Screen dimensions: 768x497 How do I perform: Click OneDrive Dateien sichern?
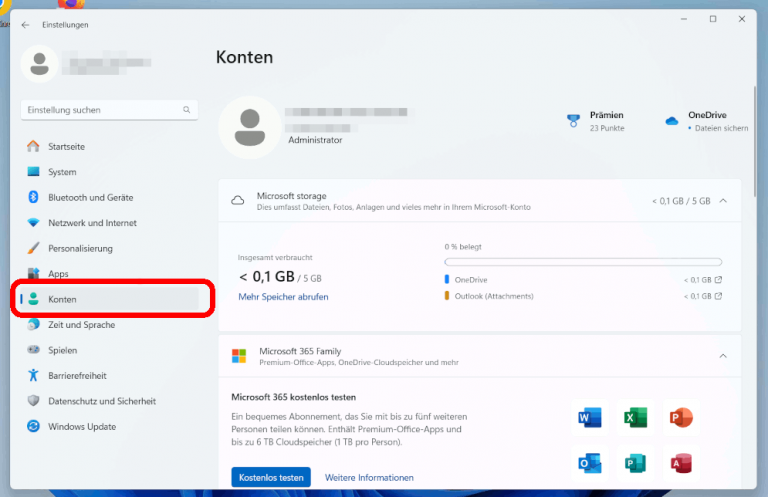[x=706, y=121]
